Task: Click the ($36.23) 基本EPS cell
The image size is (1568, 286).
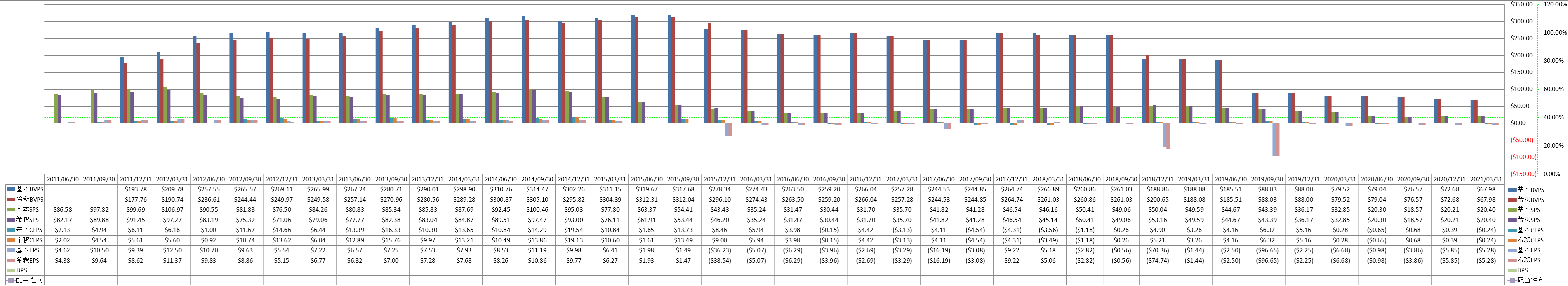Action: click(720, 250)
